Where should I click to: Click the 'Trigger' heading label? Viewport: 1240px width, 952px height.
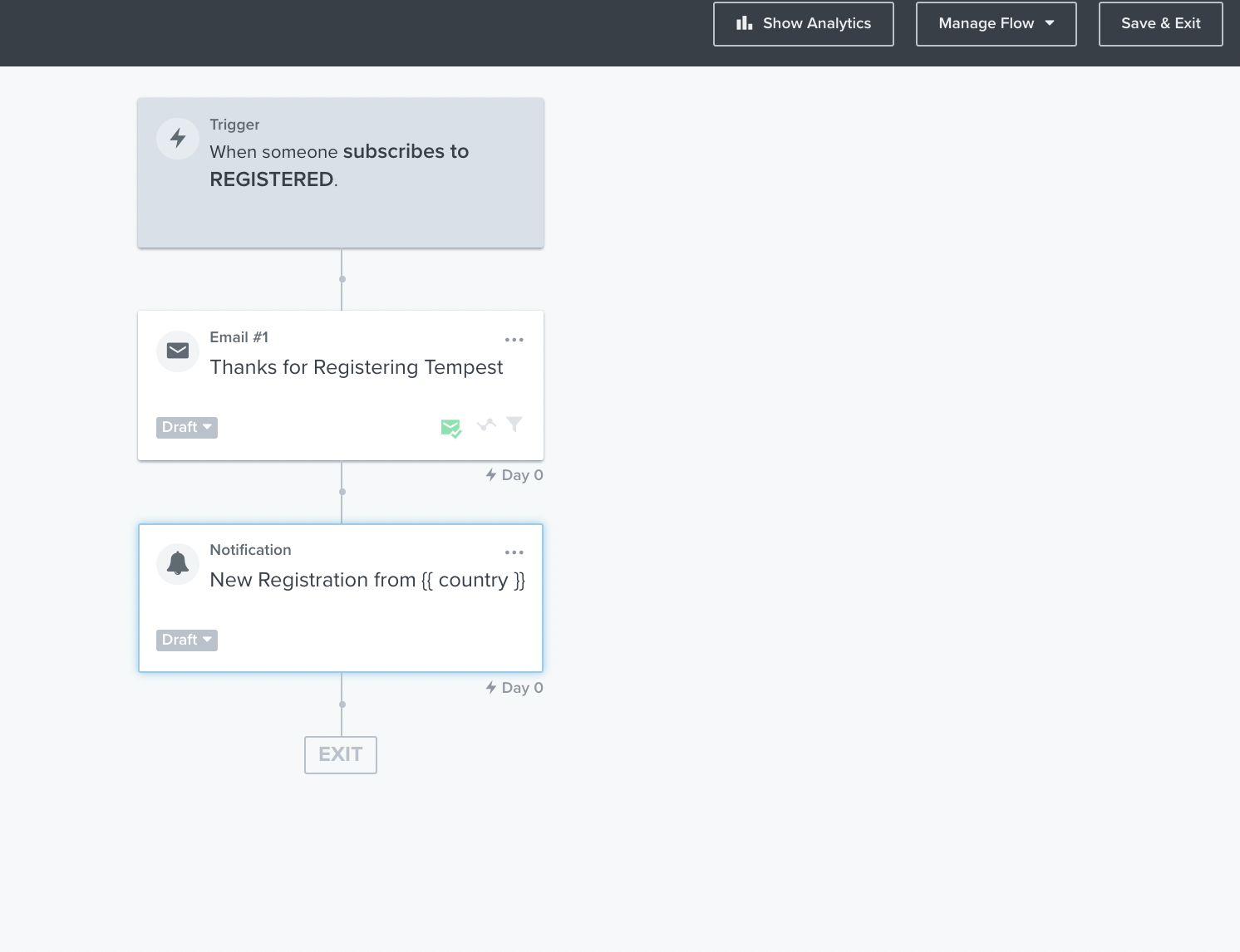(234, 125)
